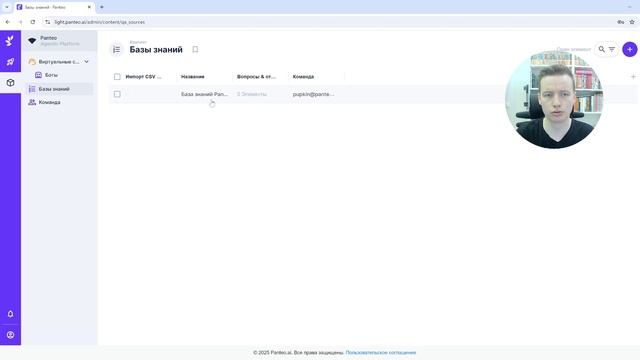The width and height of the screenshot is (640, 360).
Task: Open the Panteo workspace switcher
Action: pyautogui.click(x=60, y=40)
